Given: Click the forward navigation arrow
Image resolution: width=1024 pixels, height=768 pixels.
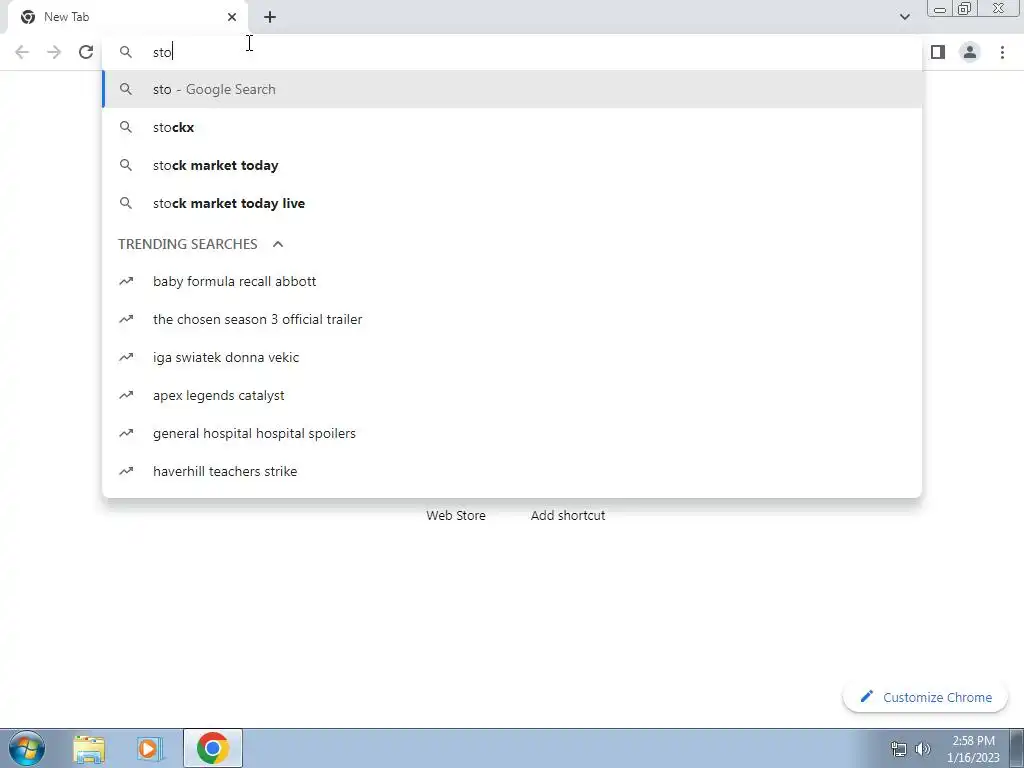Looking at the screenshot, I should point(54,52).
